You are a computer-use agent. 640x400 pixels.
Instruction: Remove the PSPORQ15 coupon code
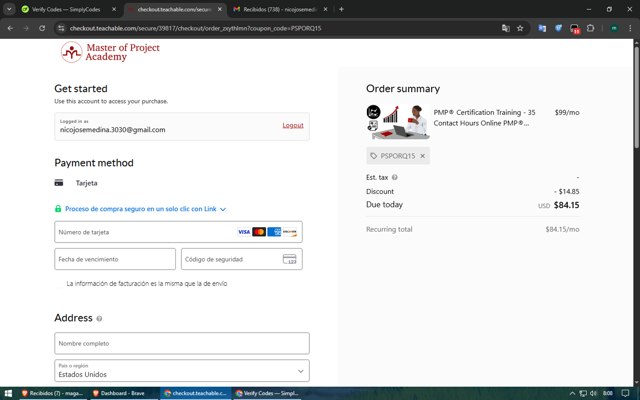coord(422,156)
